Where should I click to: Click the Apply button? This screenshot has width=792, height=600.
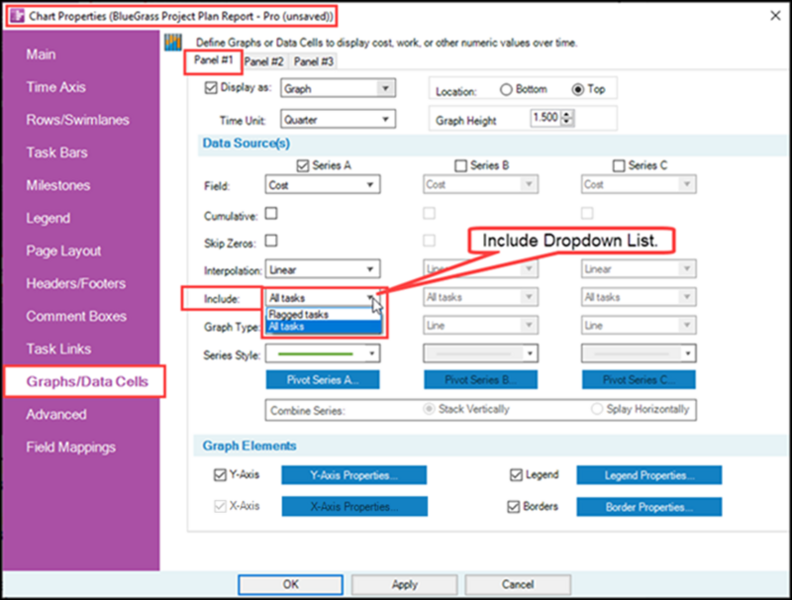point(405,585)
